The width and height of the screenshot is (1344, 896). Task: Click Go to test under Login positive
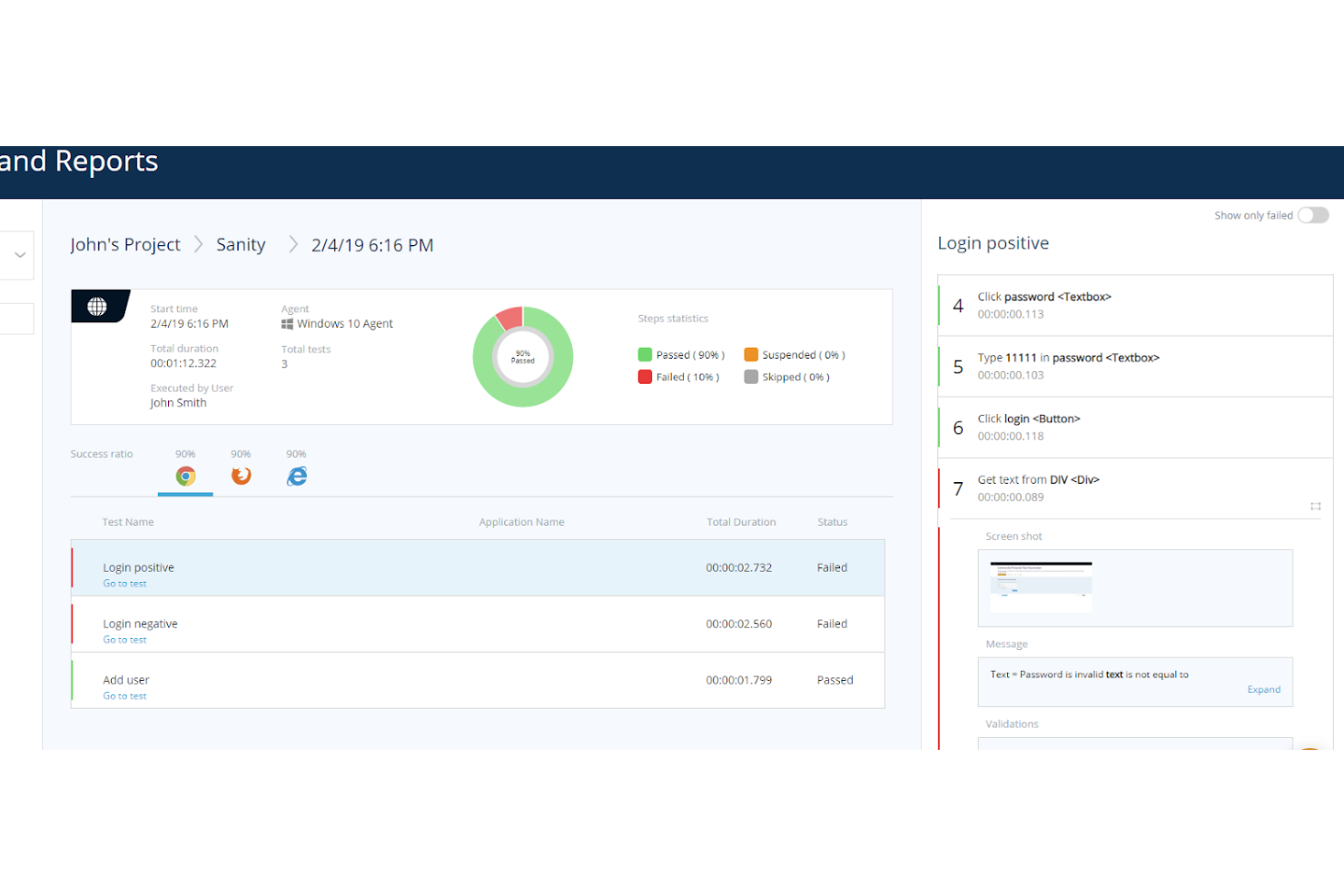tap(124, 583)
